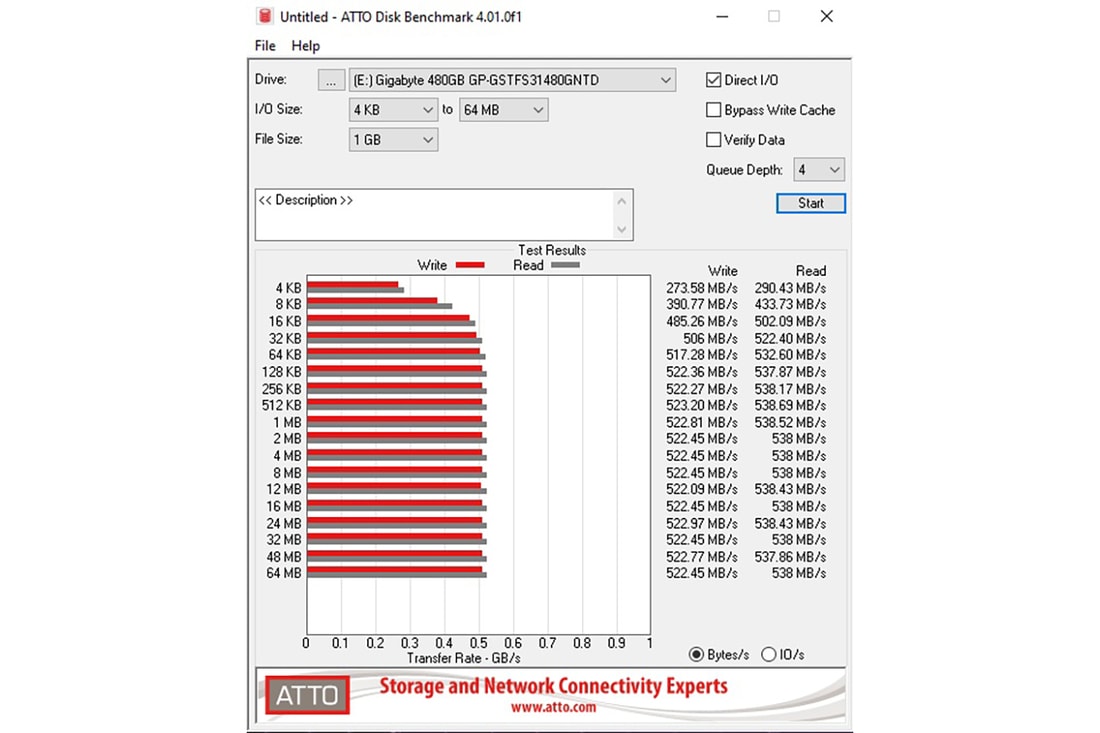Click the 390.77 MB/s write value

(x=702, y=304)
